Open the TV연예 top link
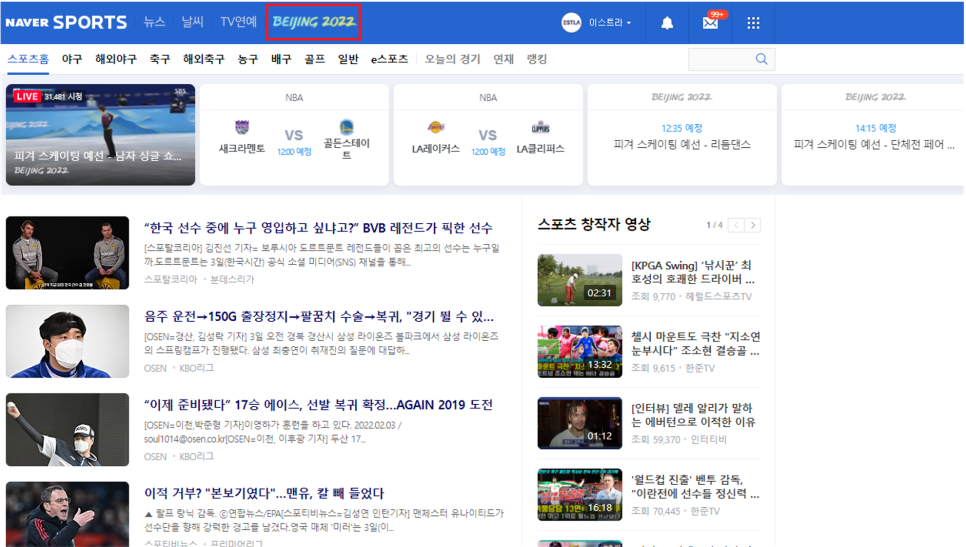 (238, 22)
